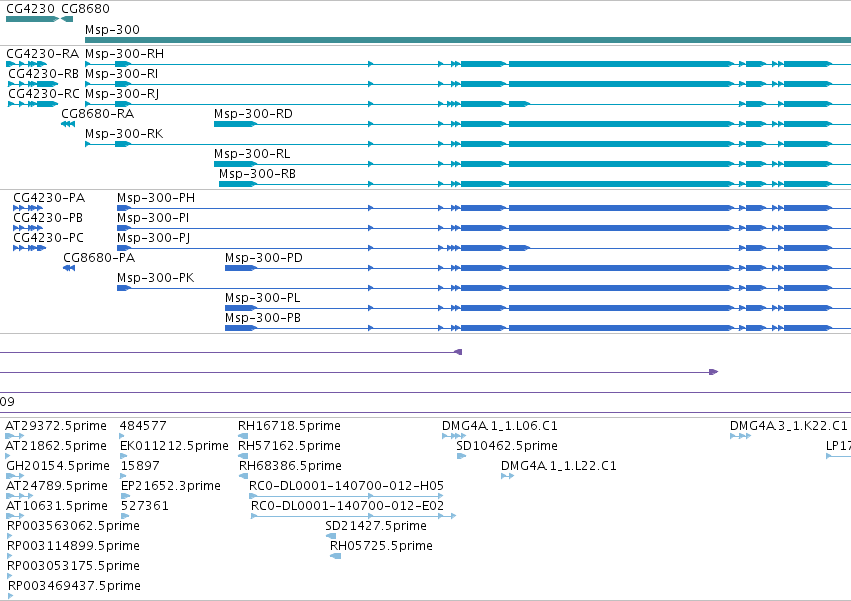Click the RH05725.5prime label
Viewport: 851px width, 601px height.
click(x=382, y=546)
